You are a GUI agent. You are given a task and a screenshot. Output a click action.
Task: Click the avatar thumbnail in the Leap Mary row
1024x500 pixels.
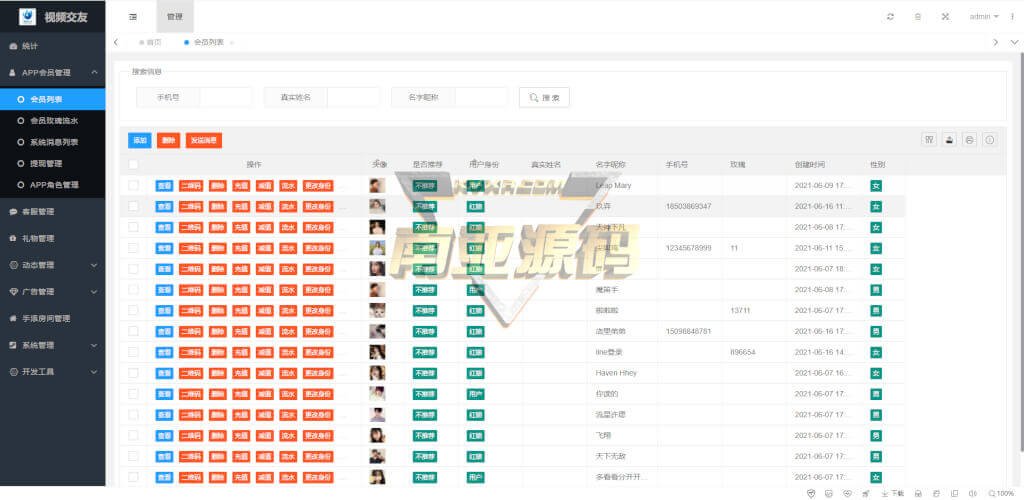tap(377, 185)
